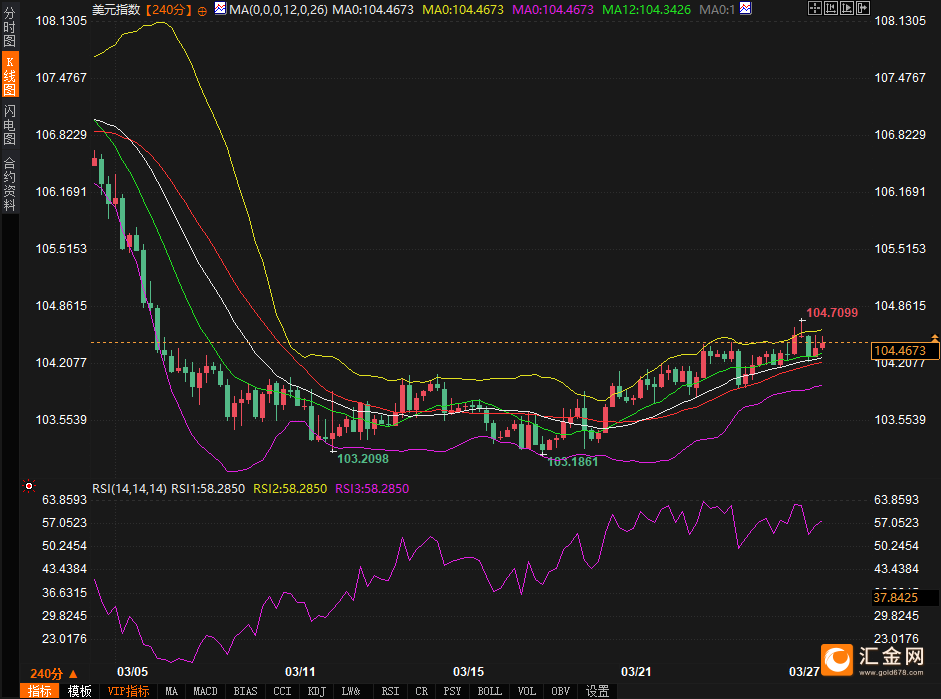Click the 108.1305 left axis price

tap(61, 21)
